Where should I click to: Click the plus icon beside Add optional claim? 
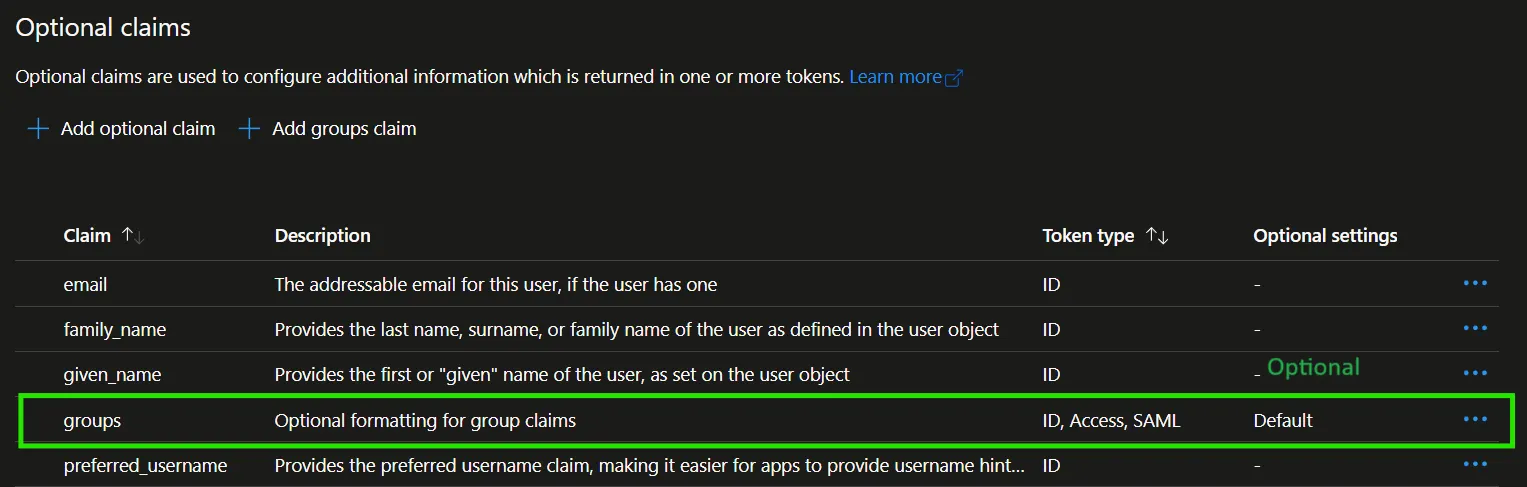point(38,129)
